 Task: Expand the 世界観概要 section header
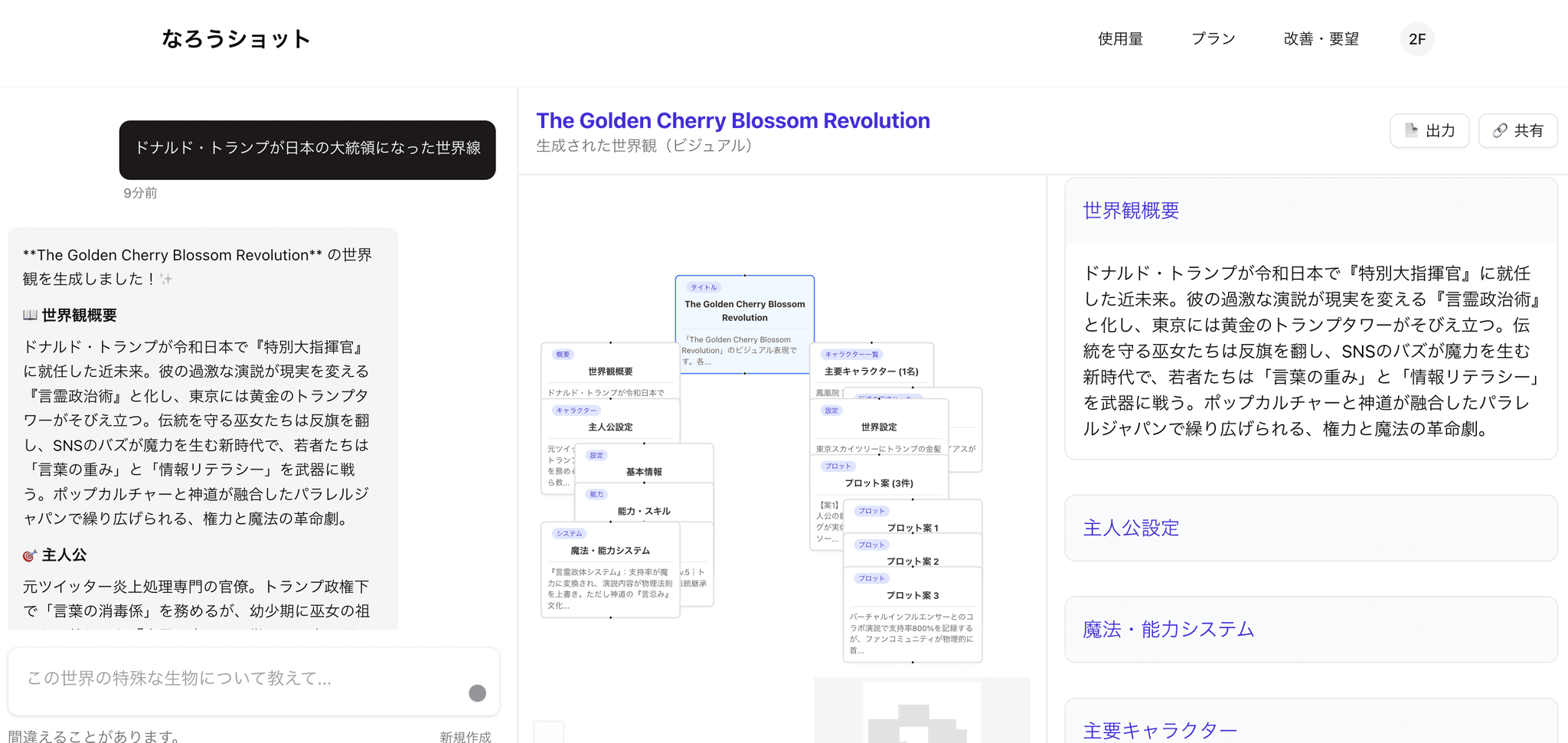[x=1311, y=211]
